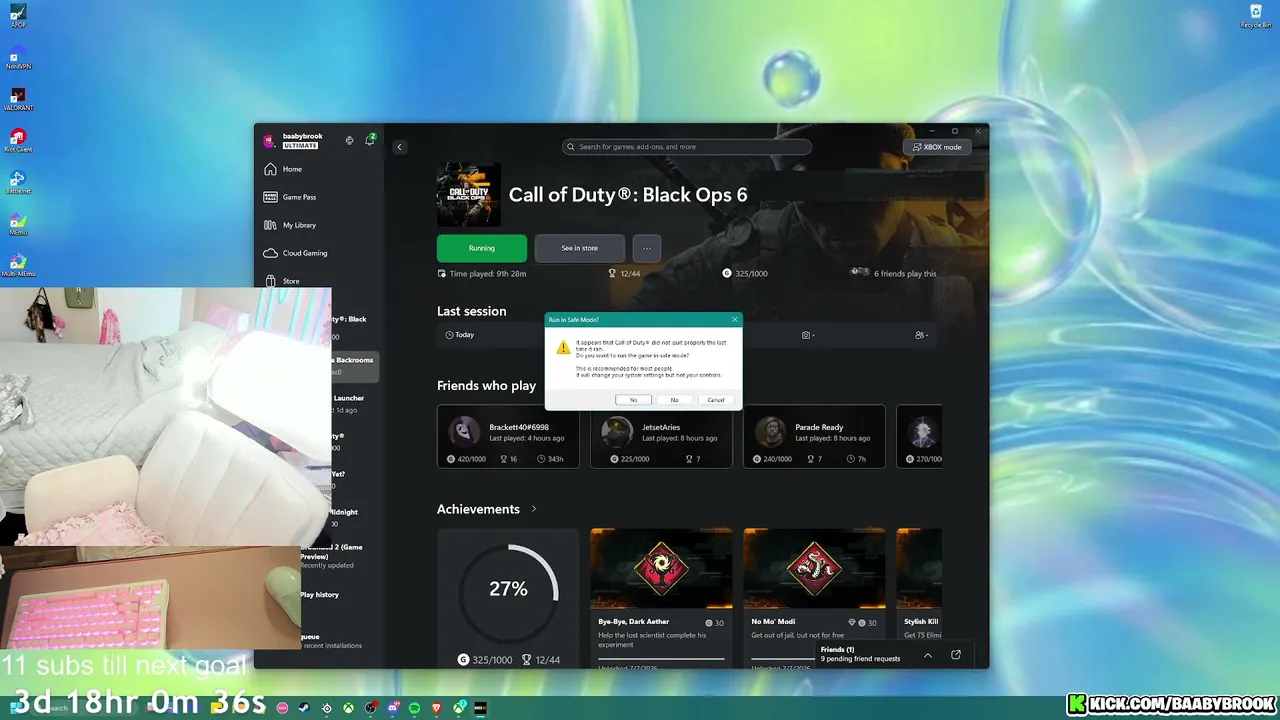Viewport: 1280px width, 720px height.
Task: Click the warning icon in the dialog
Action: click(x=563, y=348)
